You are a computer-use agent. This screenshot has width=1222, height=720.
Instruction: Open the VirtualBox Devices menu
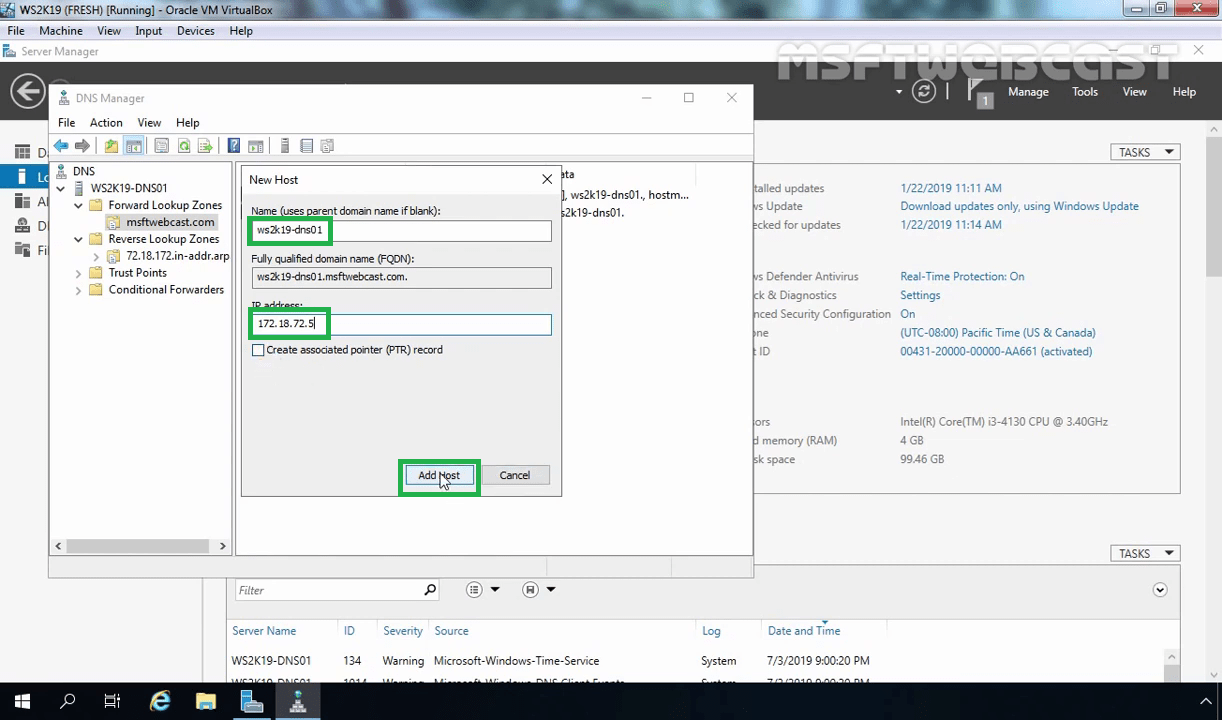tap(196, 31)
